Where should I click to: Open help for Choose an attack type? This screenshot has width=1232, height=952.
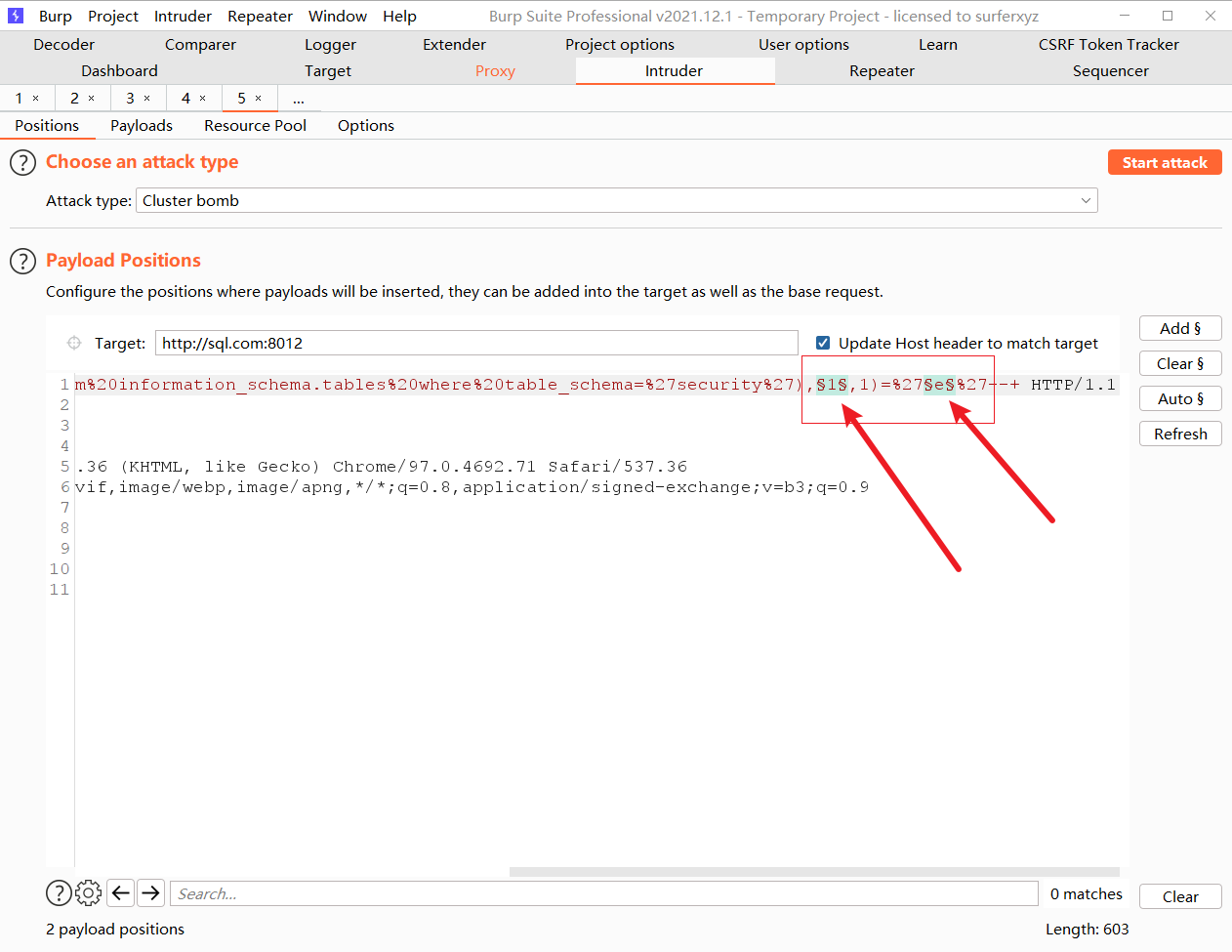22,163
